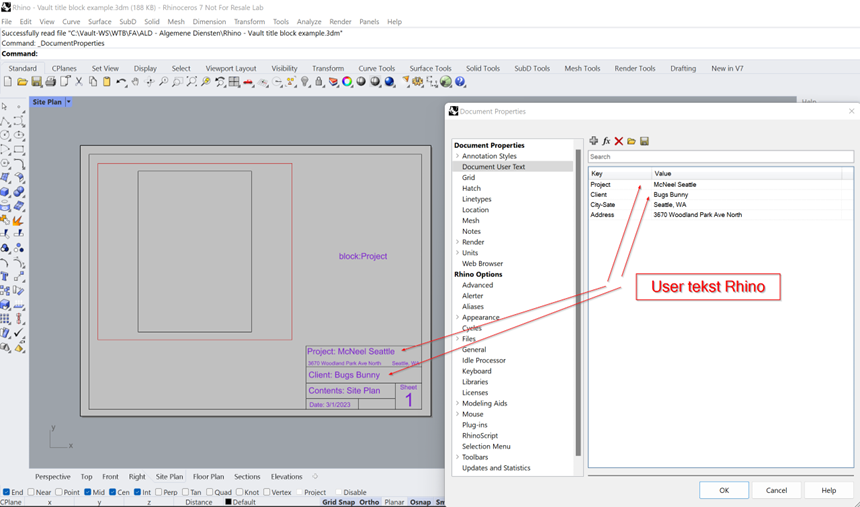
Task: Select the Text tool in the left sidebar
Action: (5, 276)
